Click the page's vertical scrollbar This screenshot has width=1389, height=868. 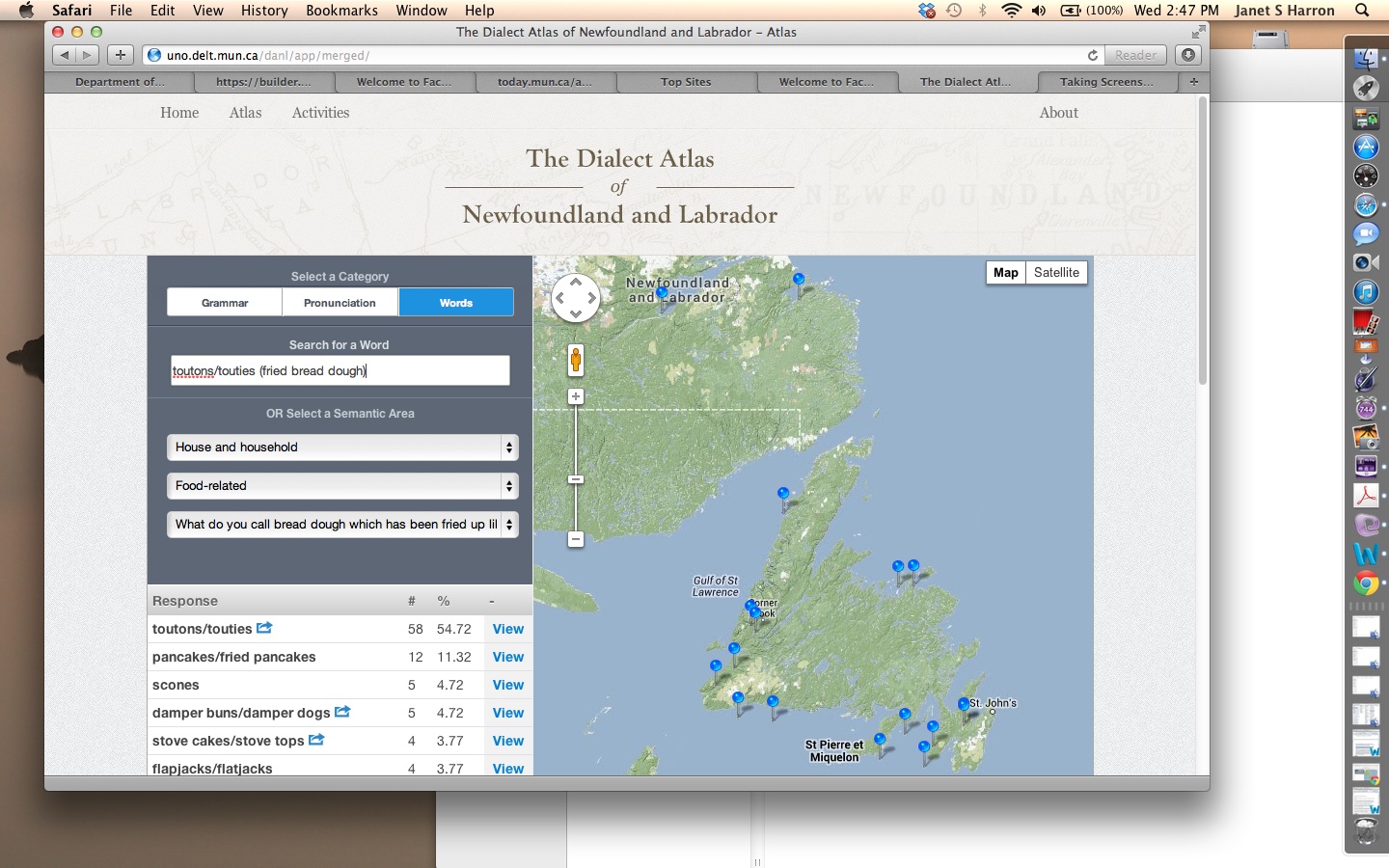point(1203,241)
